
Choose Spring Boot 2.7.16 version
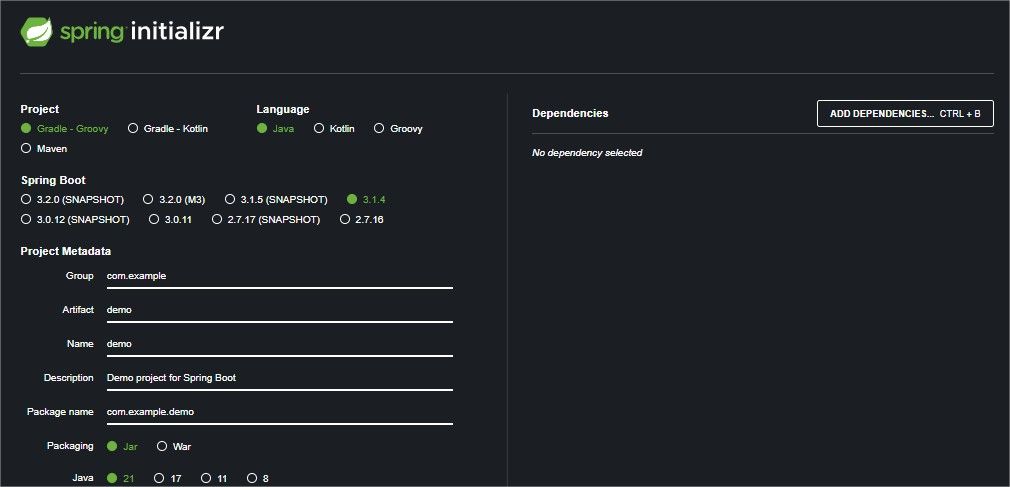361,220
